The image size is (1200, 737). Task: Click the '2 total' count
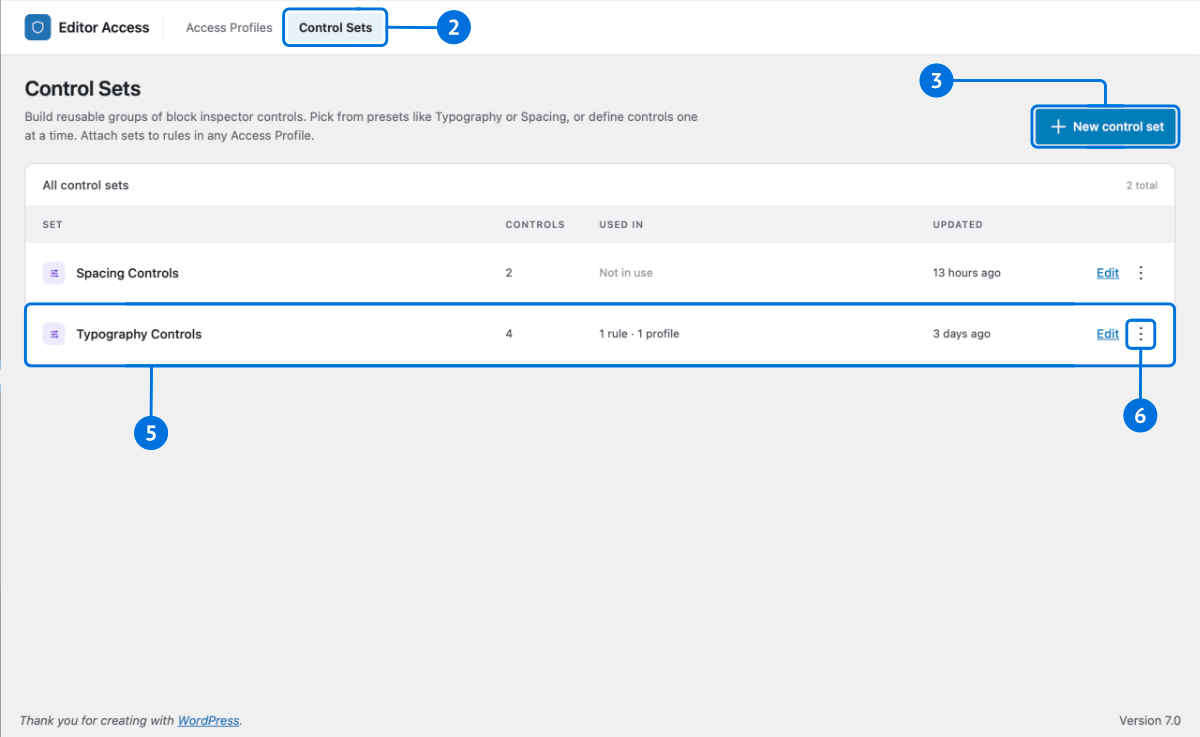click(x=1141, y=186)
